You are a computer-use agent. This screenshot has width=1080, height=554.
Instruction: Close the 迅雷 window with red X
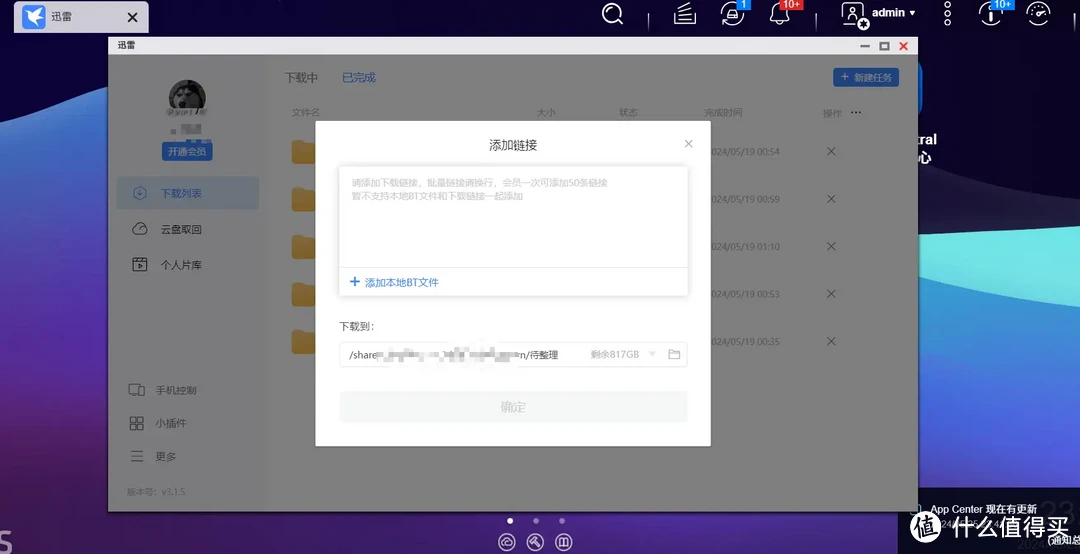(x=904, y=46)
